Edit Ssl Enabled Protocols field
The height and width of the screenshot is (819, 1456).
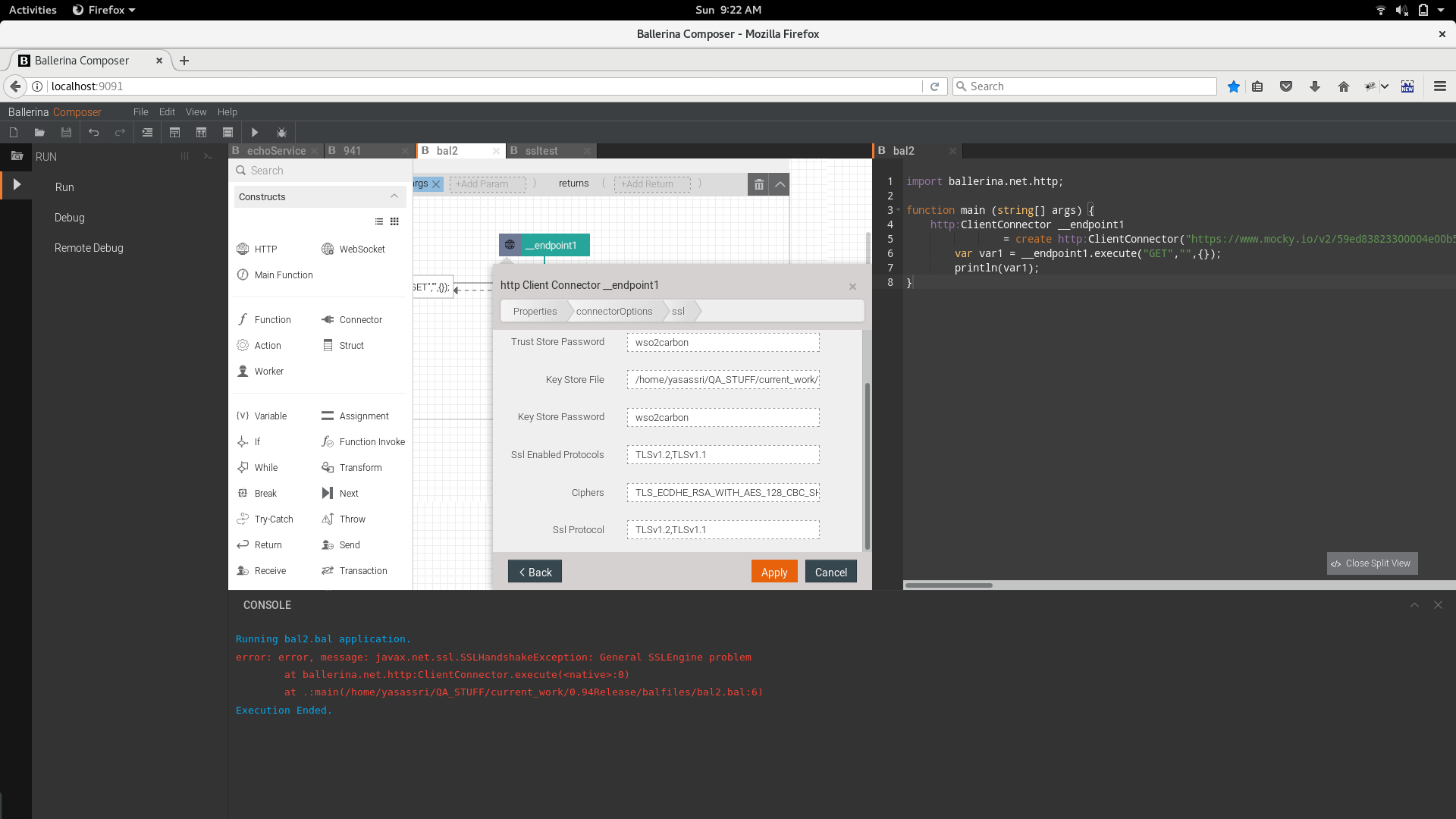point(723,454)
